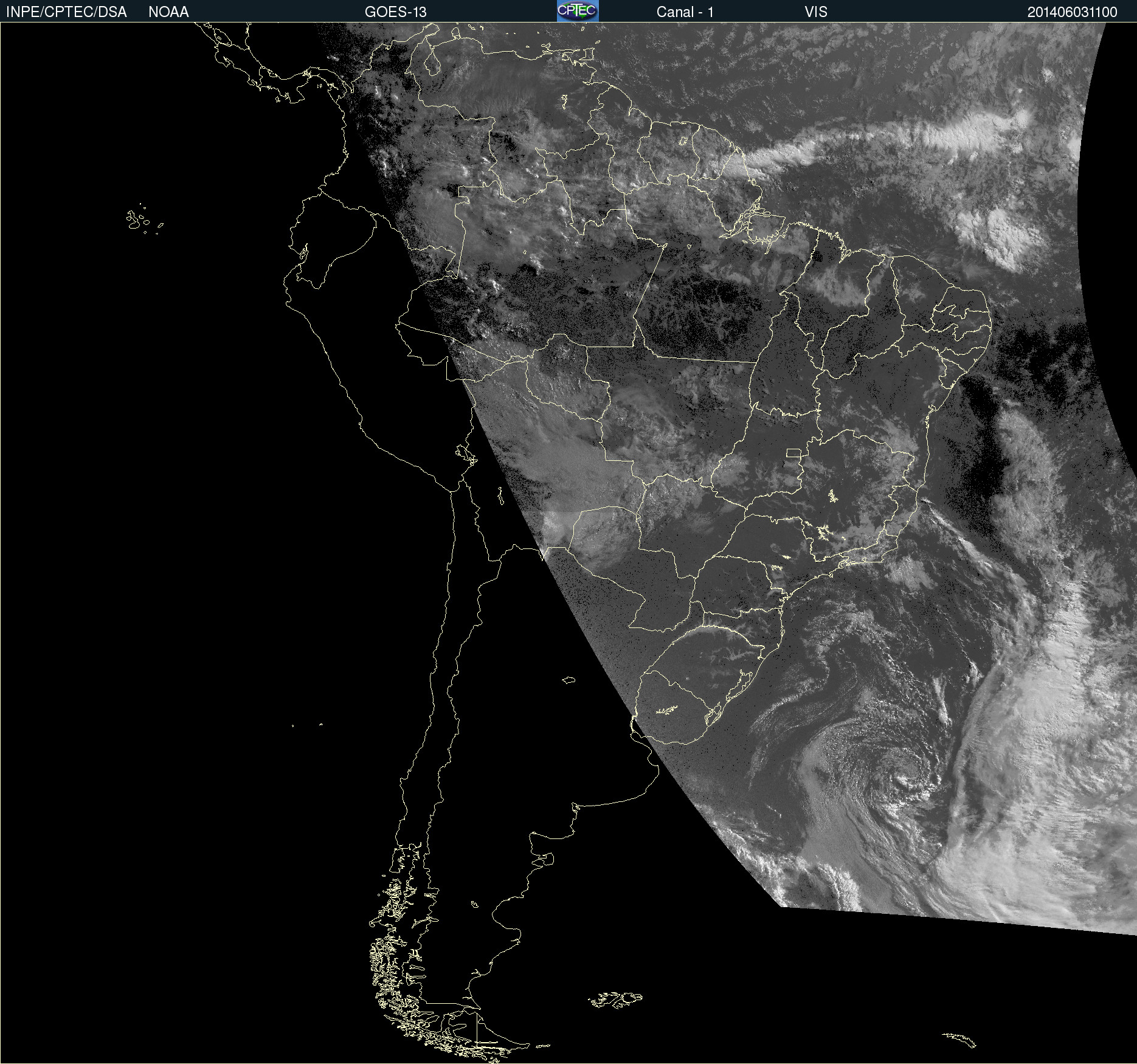Click the Canal - 1 label
The height and width of the screenshot is (1064, 1137).
pos(685,12)
